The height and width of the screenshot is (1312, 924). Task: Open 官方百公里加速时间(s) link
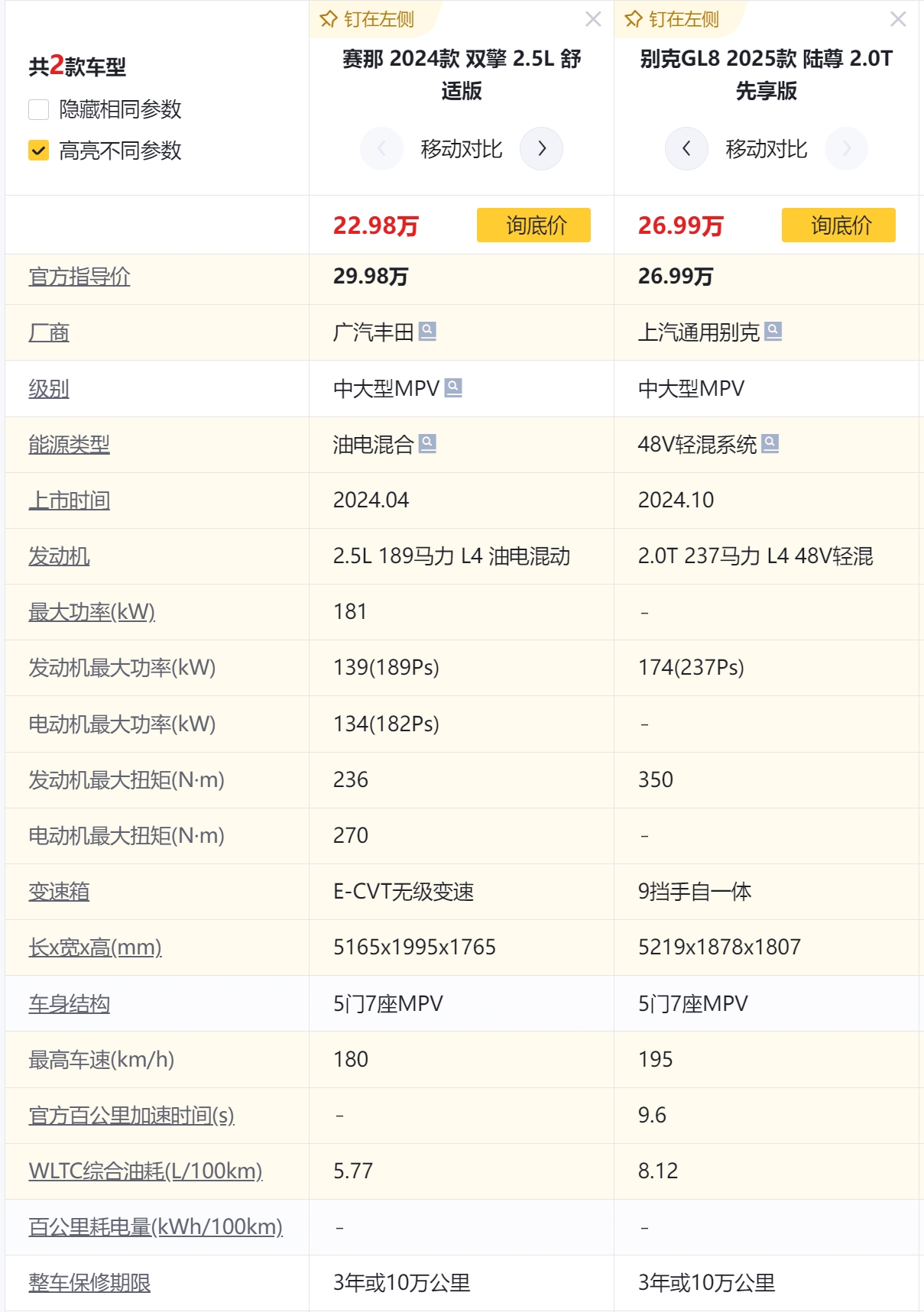coord(131,1116)
